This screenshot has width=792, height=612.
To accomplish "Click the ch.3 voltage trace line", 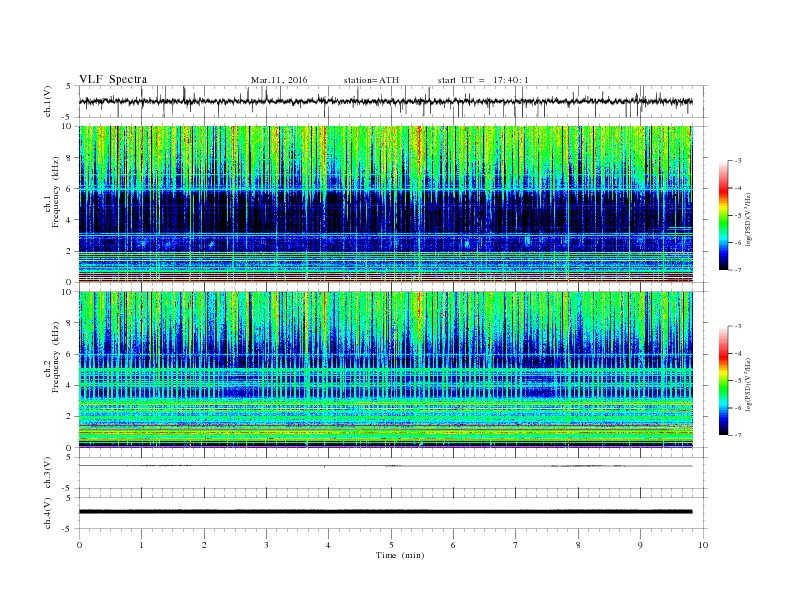I will (385, 466).
